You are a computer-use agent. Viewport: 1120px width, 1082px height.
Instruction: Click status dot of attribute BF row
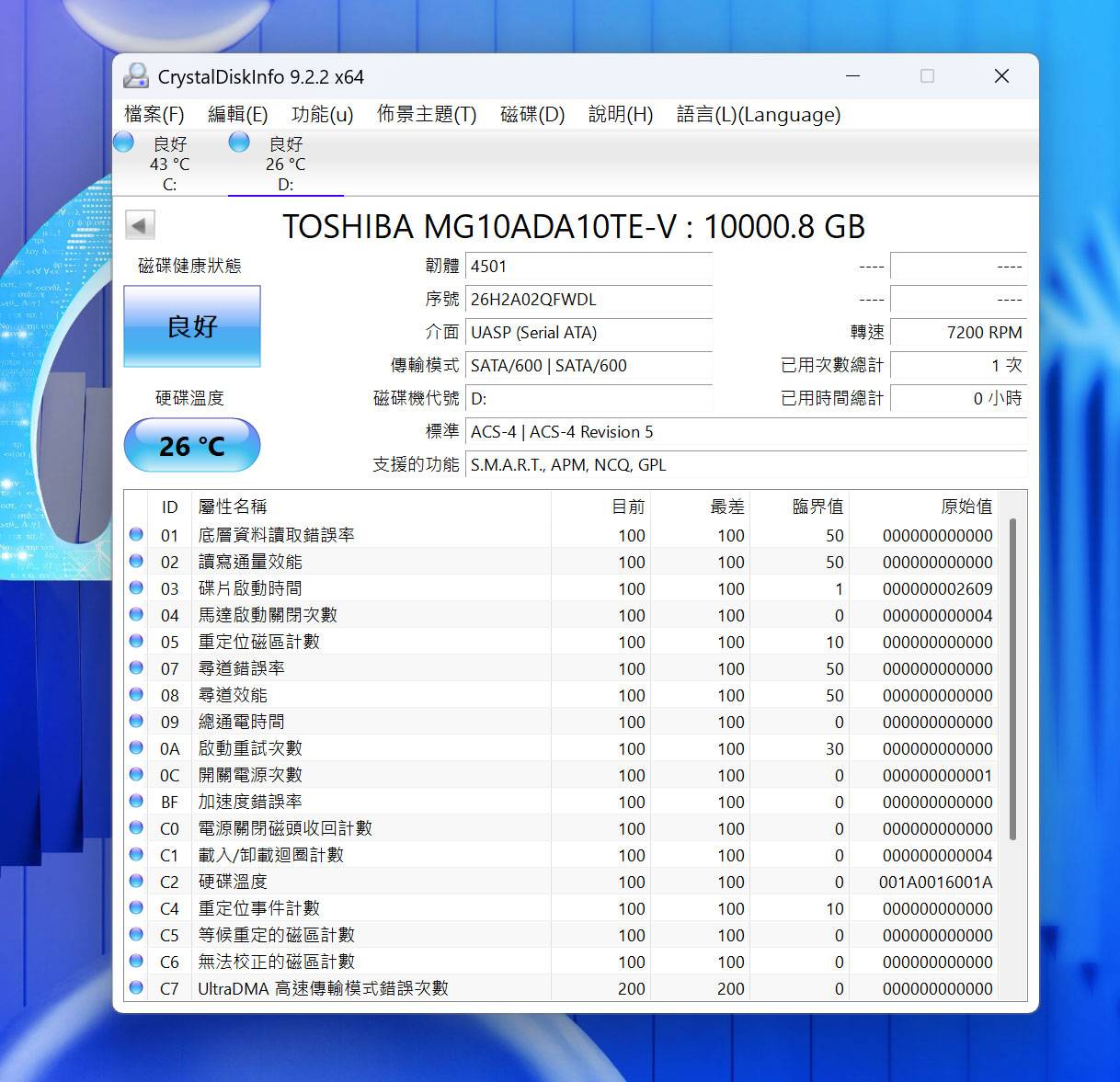pos(136,801)
